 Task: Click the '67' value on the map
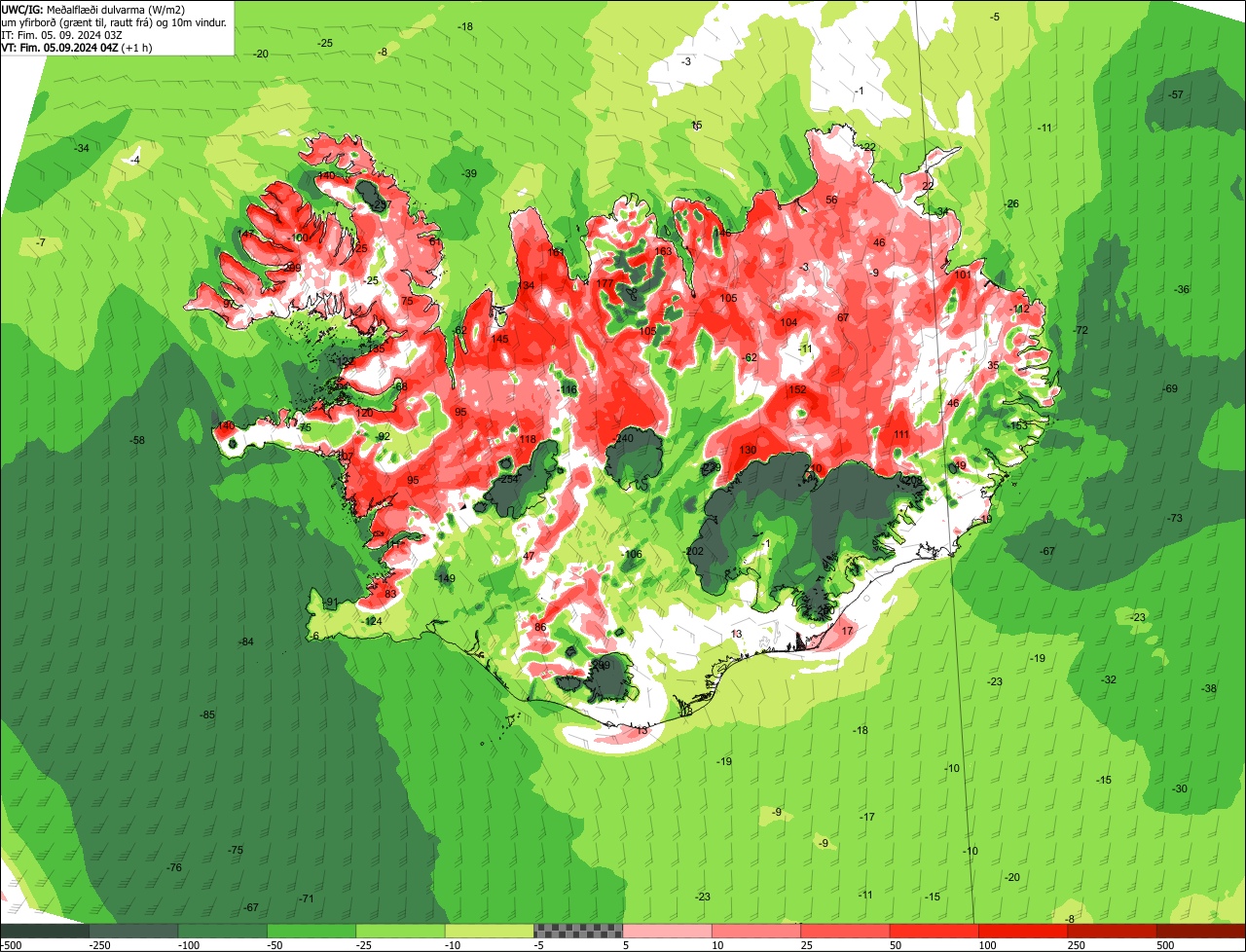tap(843, 317)
